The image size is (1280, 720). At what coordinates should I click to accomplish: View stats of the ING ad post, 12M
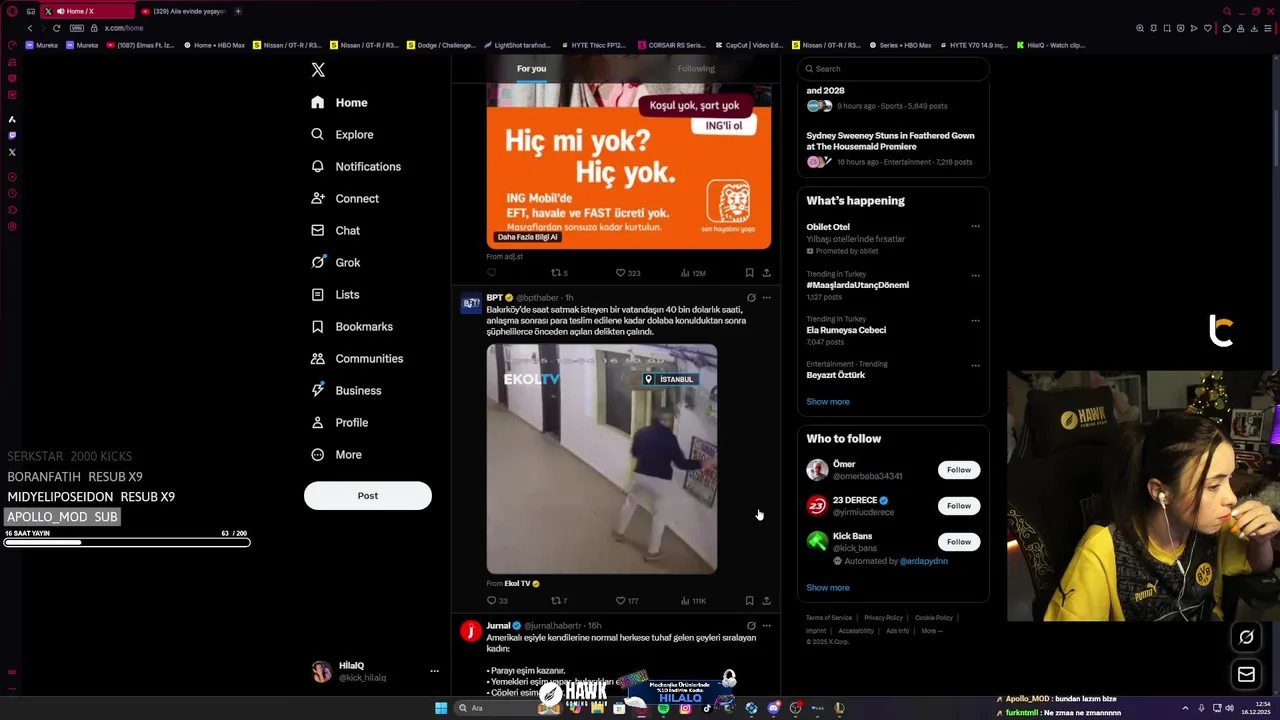[692, 273]
